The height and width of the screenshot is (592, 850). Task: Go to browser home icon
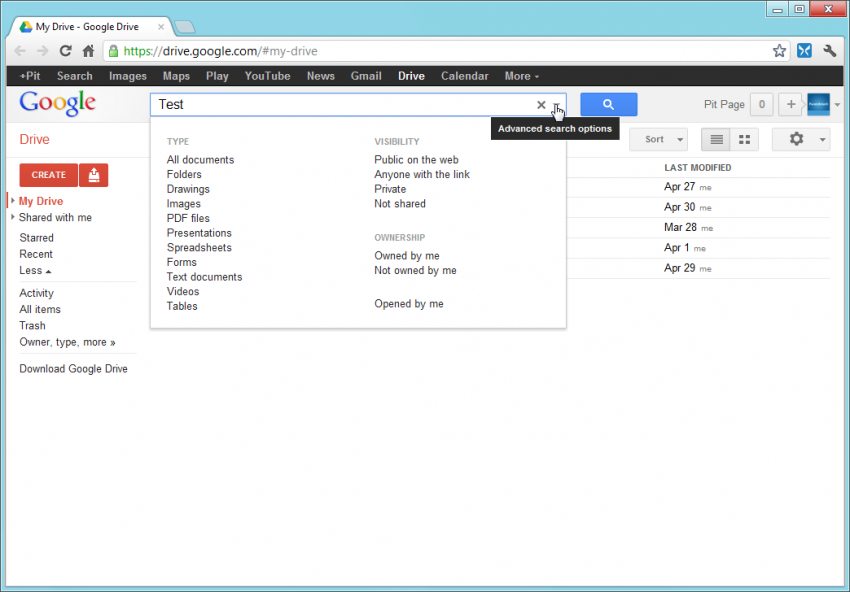(x=88, y=51)
